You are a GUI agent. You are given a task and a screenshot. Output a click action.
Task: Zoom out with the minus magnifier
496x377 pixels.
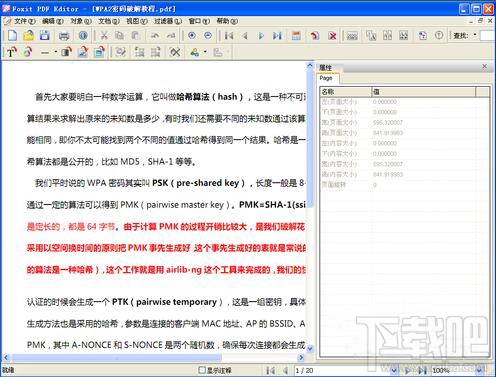(208, 35)
